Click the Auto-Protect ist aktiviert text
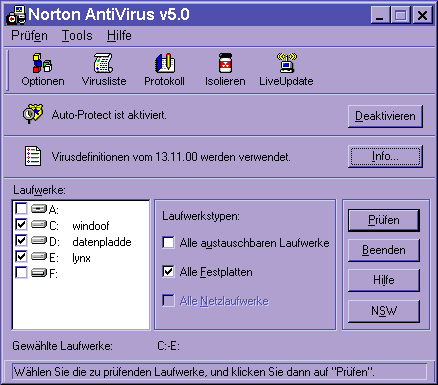The image size is (438, 385). click(x=109, y=115)
